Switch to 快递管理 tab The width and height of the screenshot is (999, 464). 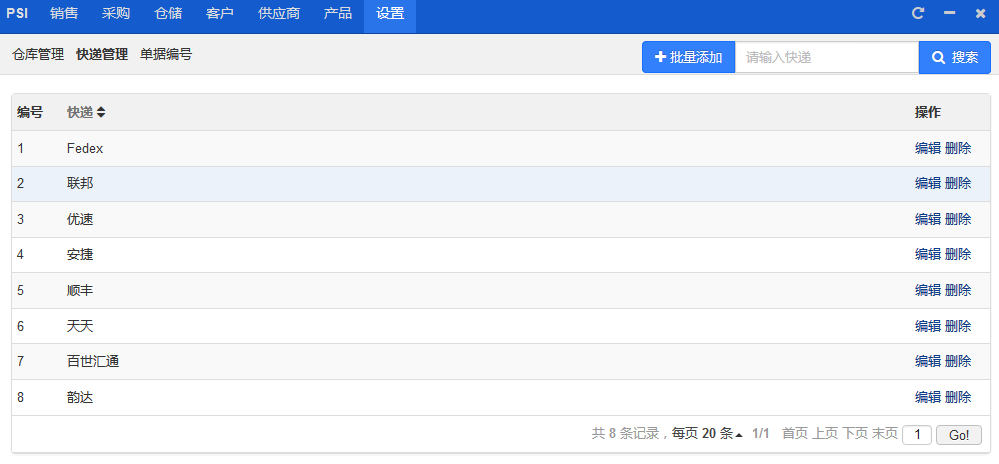pyautogui.click(x=102, y=55)
